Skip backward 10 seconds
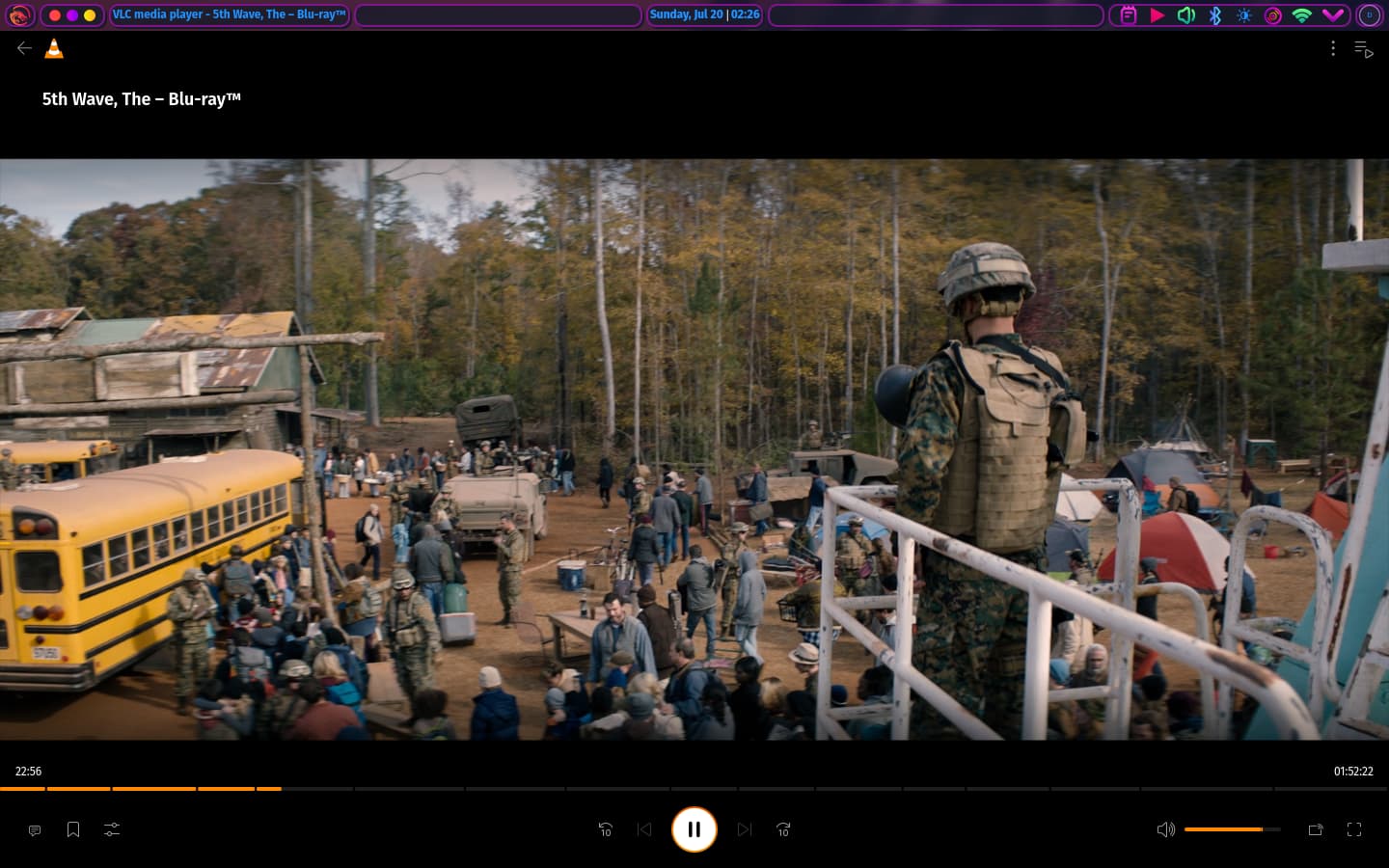Screen dimensions: 1389x868 click(606, 829)
